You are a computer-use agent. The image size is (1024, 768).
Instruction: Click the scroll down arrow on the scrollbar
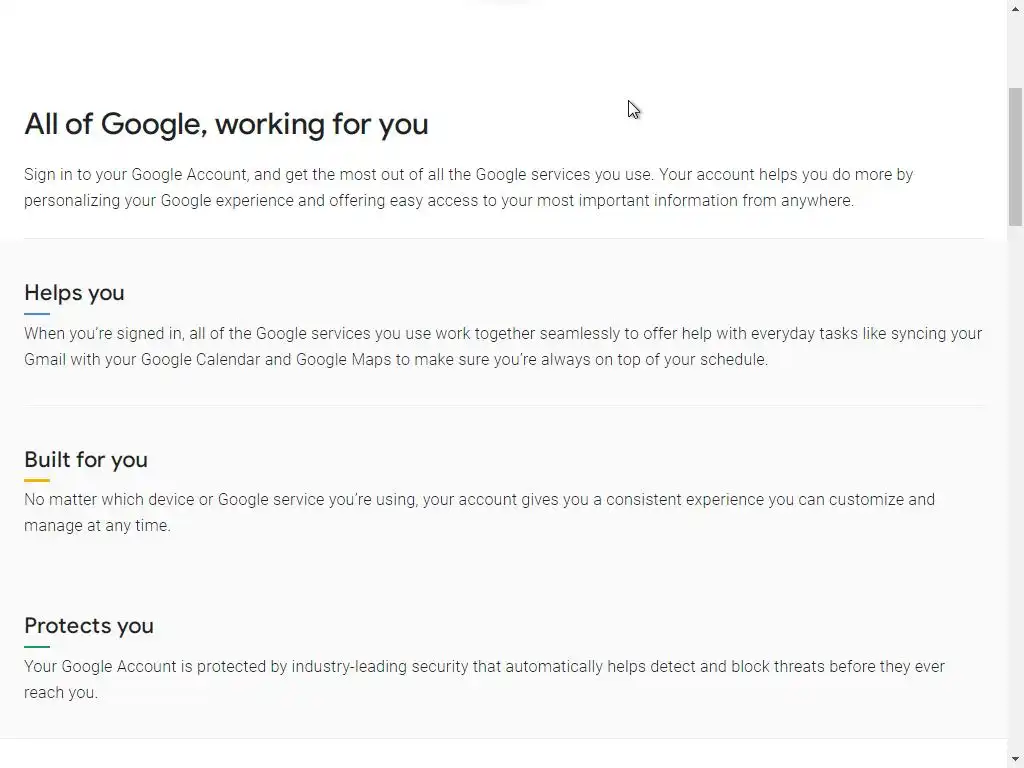pos(1015,759)
